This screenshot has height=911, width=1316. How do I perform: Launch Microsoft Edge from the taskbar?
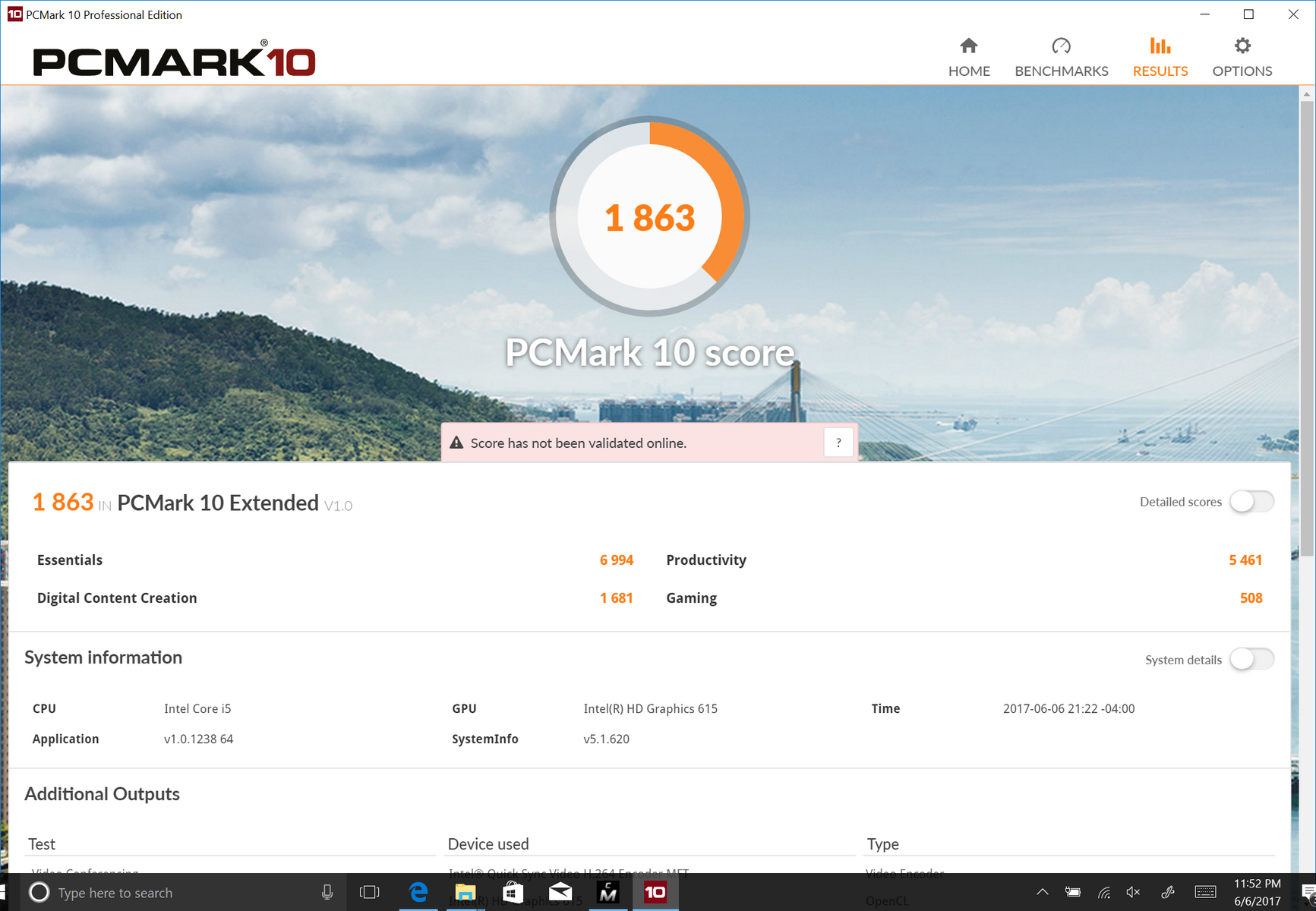[418, 893]
